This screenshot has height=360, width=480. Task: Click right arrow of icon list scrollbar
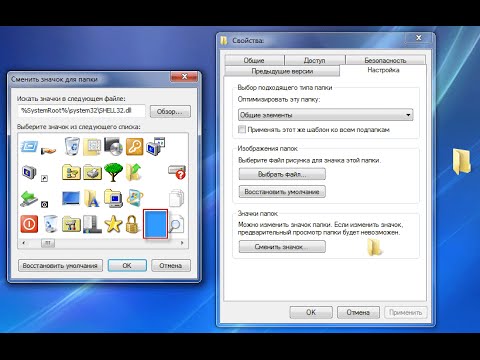tap(182, 243)
